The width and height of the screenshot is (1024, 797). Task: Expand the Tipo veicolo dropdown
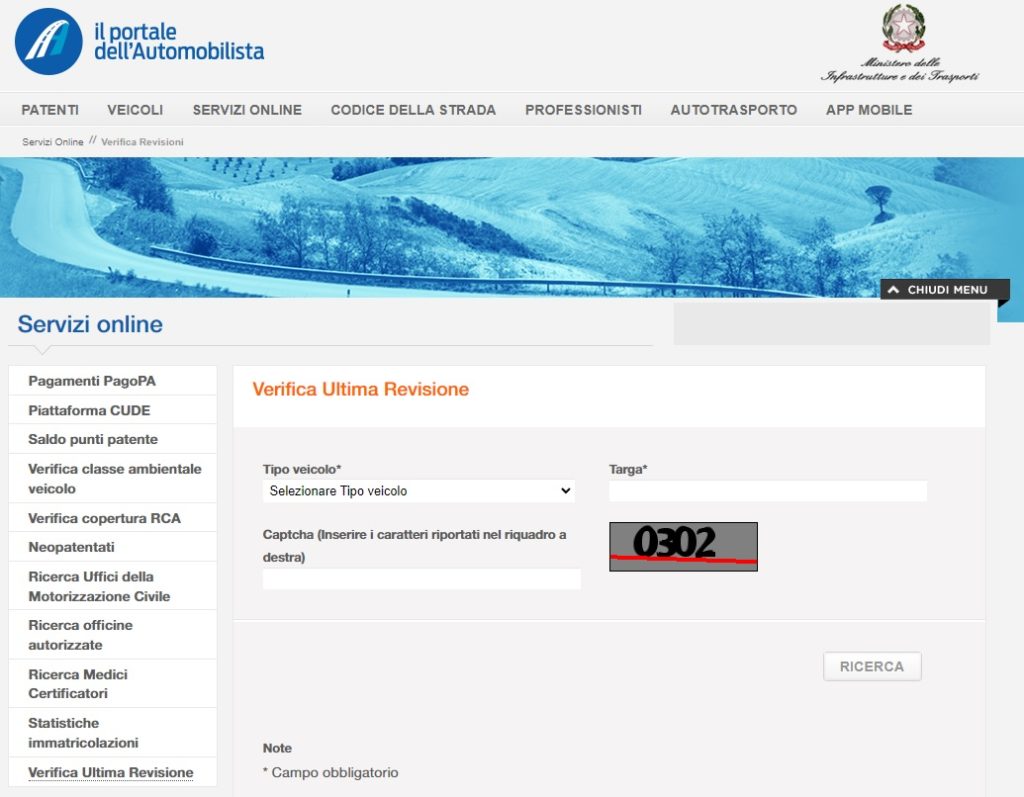(419, 491)
